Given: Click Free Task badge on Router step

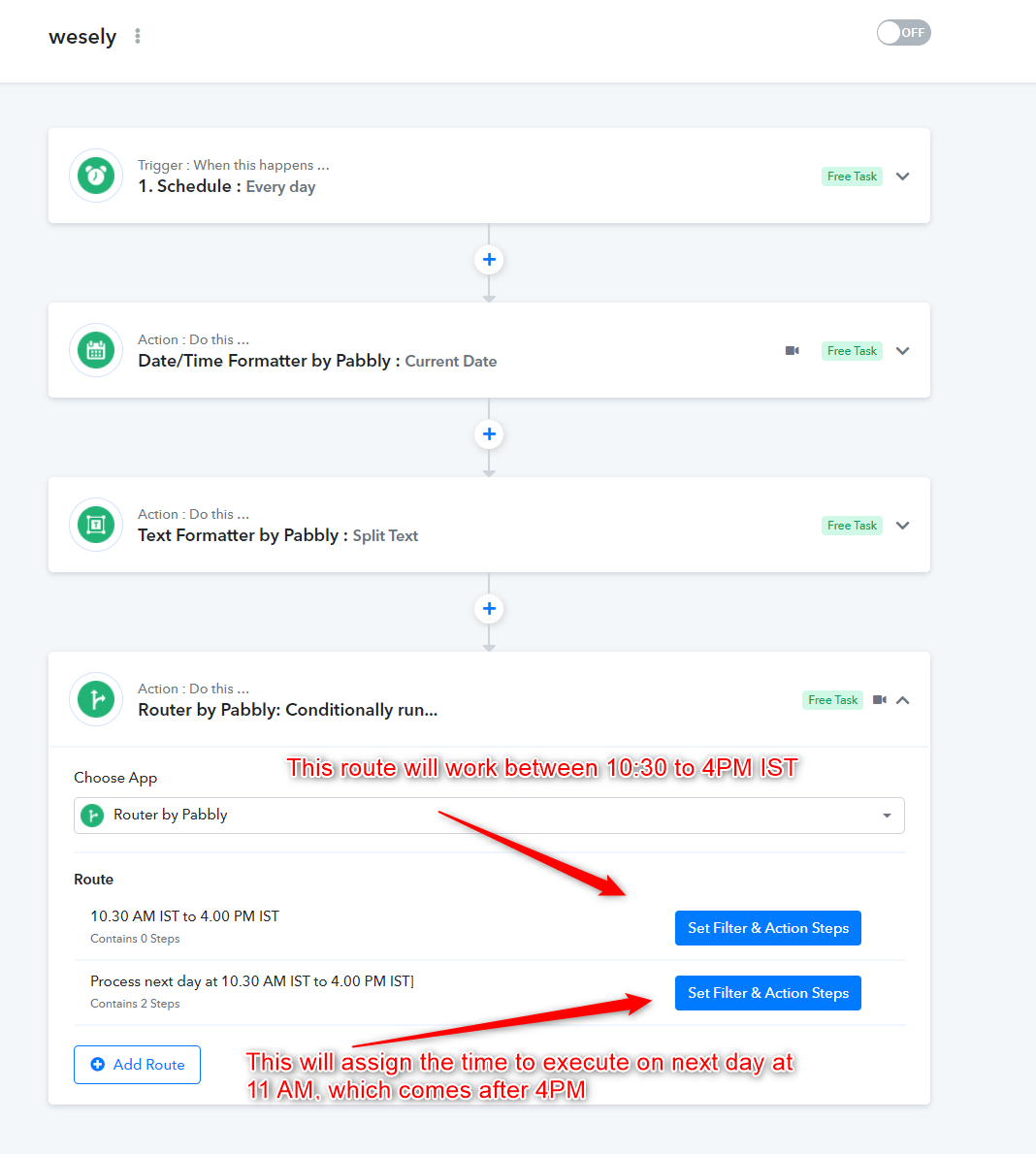Looking at the screenshot, I should [832, 699].
